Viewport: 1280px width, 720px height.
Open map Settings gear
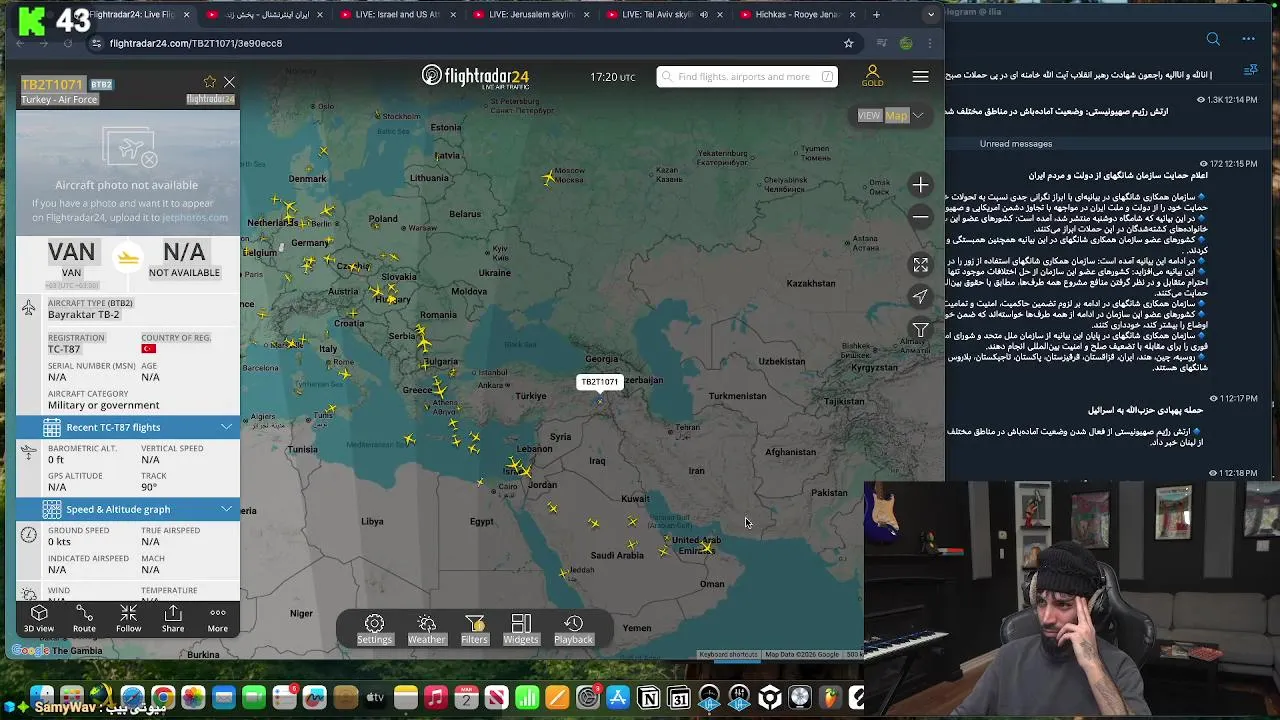tap(375, 629)
